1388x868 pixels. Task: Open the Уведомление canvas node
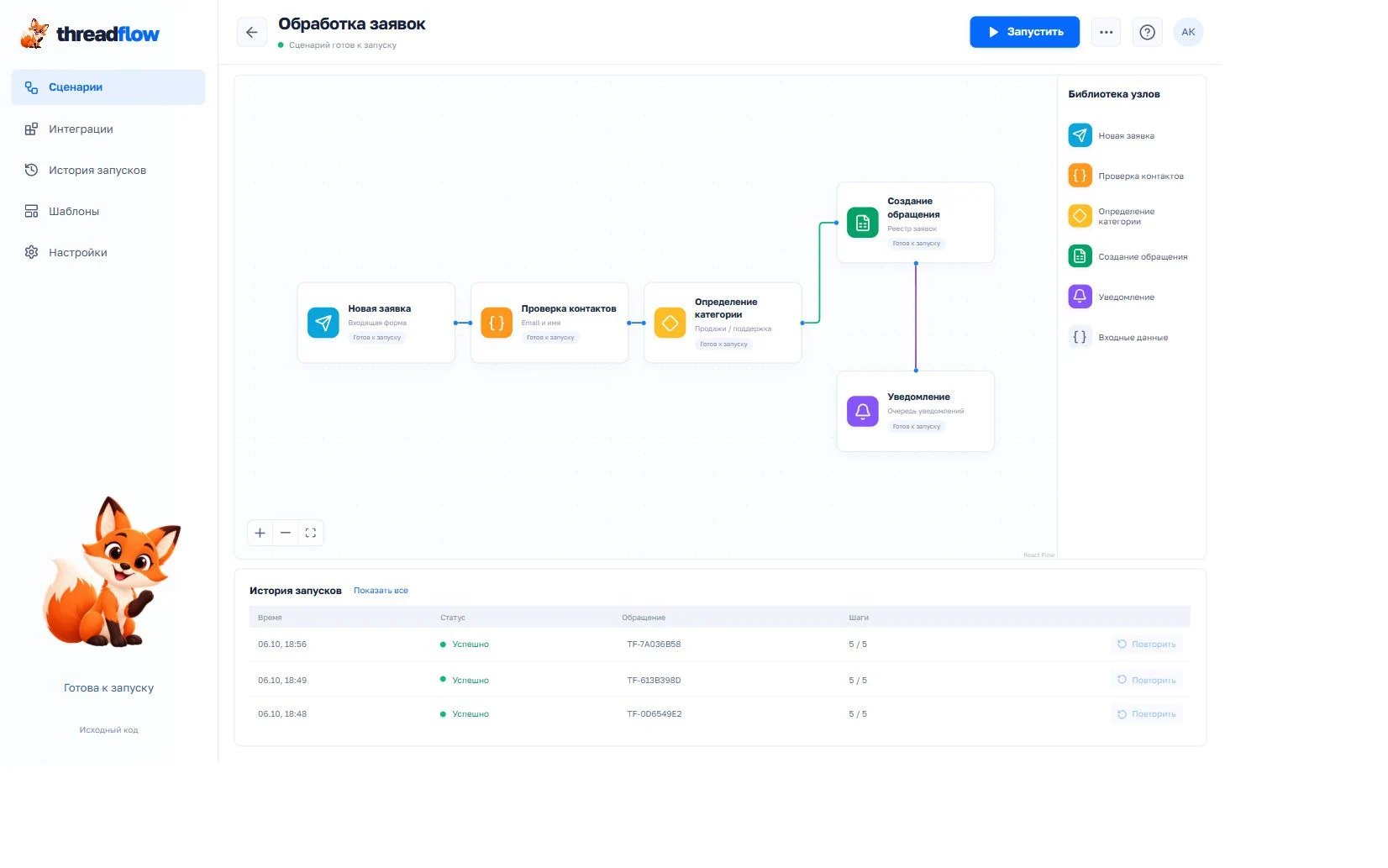coord(916,412)
